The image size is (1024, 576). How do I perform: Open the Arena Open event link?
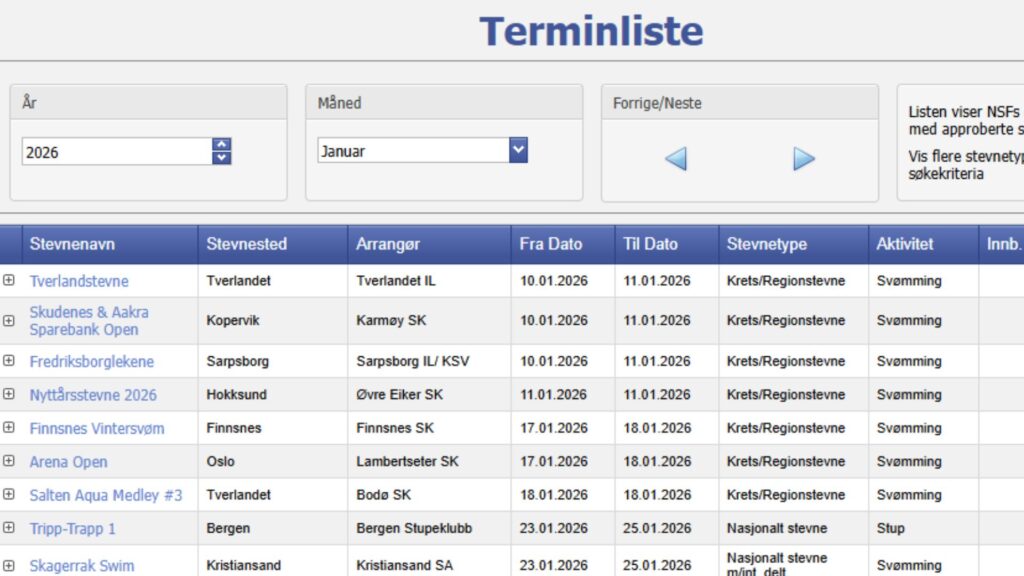tap(68, 462)
